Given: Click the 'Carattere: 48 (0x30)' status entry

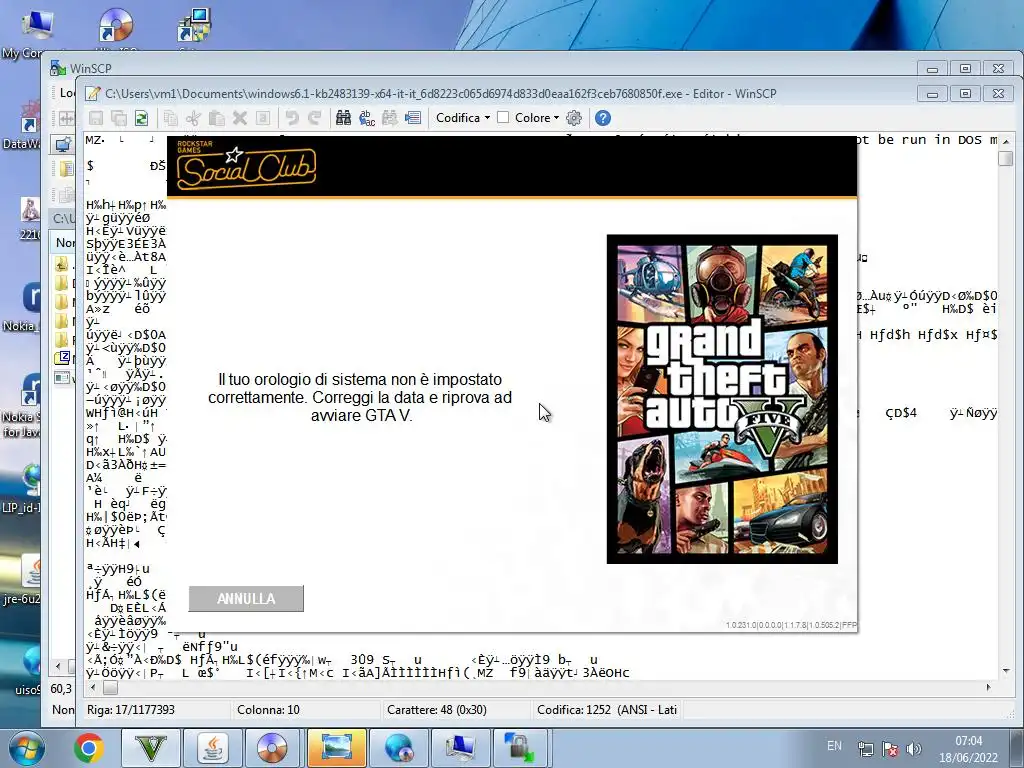Looking at the screenshot, I should coord(436,710).
